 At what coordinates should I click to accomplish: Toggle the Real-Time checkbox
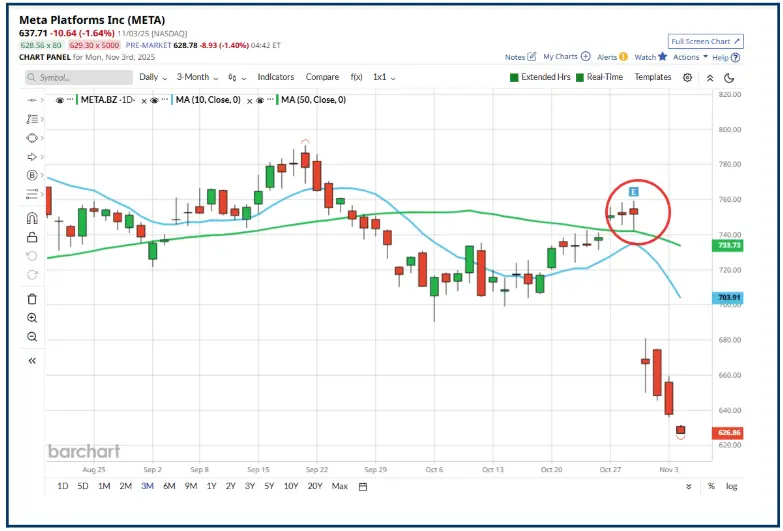pyautogui.click(x=580, y=77)
